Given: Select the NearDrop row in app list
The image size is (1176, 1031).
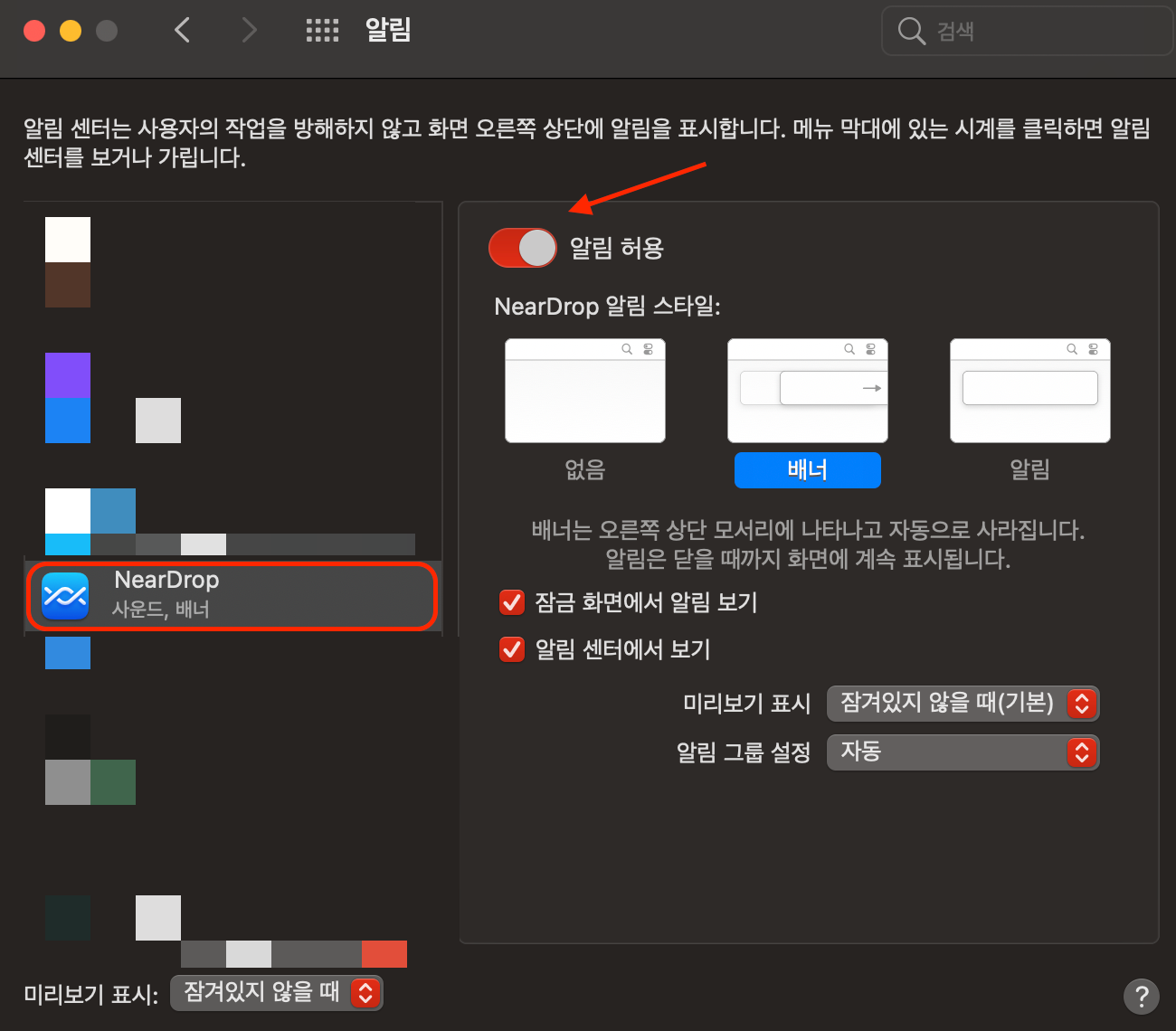Looking at the screenshot, I should [232, 596].
